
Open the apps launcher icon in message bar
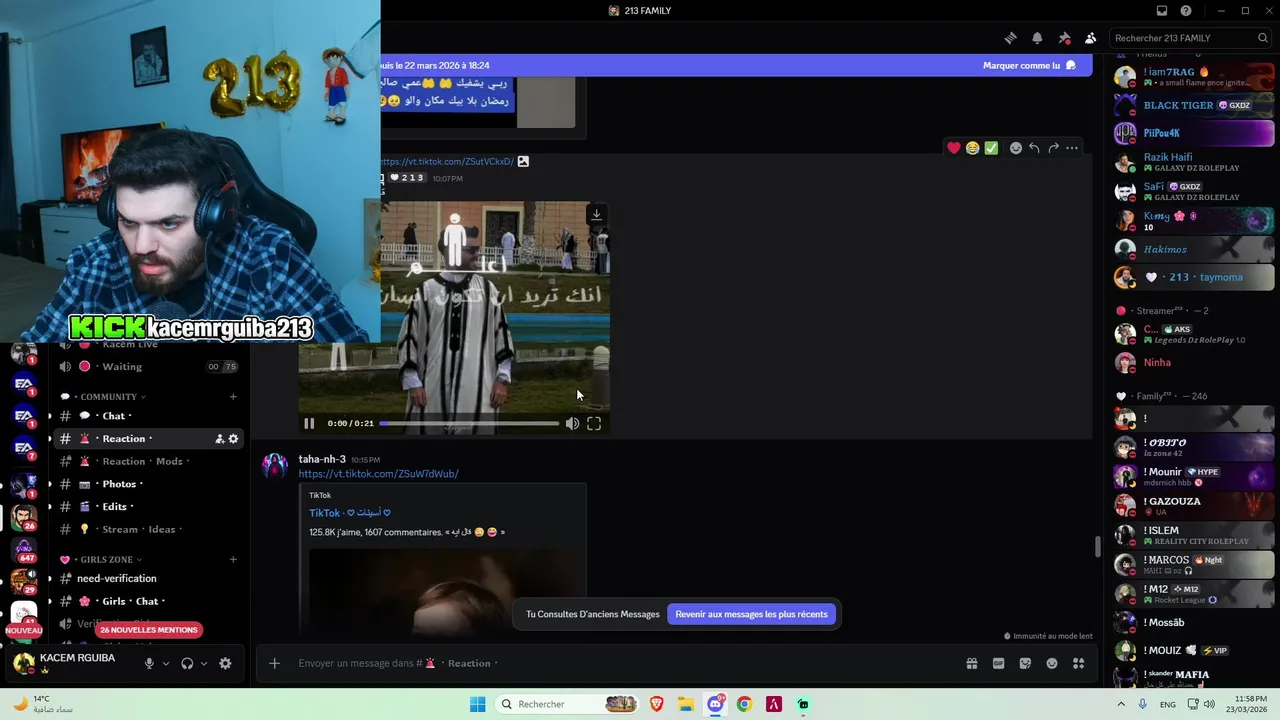[x=1078, y=663]
